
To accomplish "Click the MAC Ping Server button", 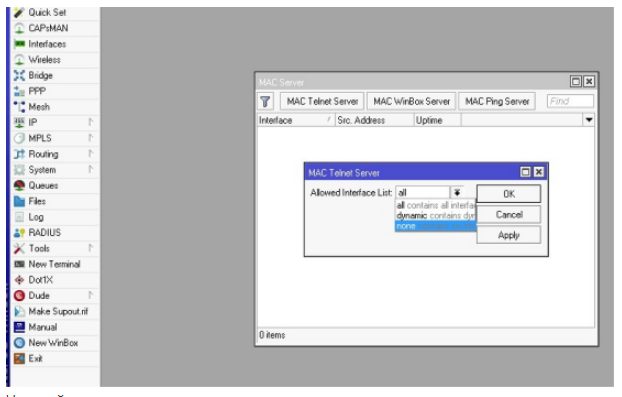I will pyautogui.click(x=497, y=102).
